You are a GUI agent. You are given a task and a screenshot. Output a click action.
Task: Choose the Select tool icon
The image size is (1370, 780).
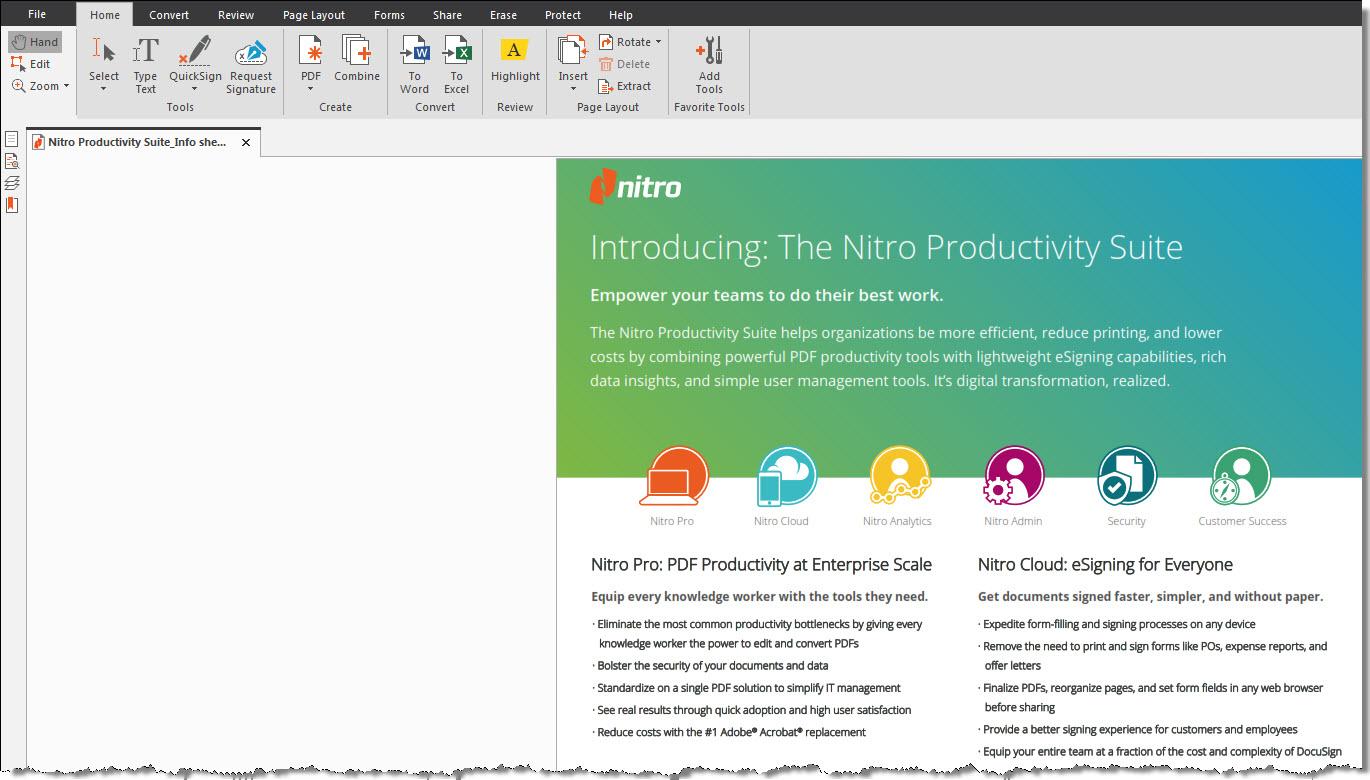pos(104,51)
